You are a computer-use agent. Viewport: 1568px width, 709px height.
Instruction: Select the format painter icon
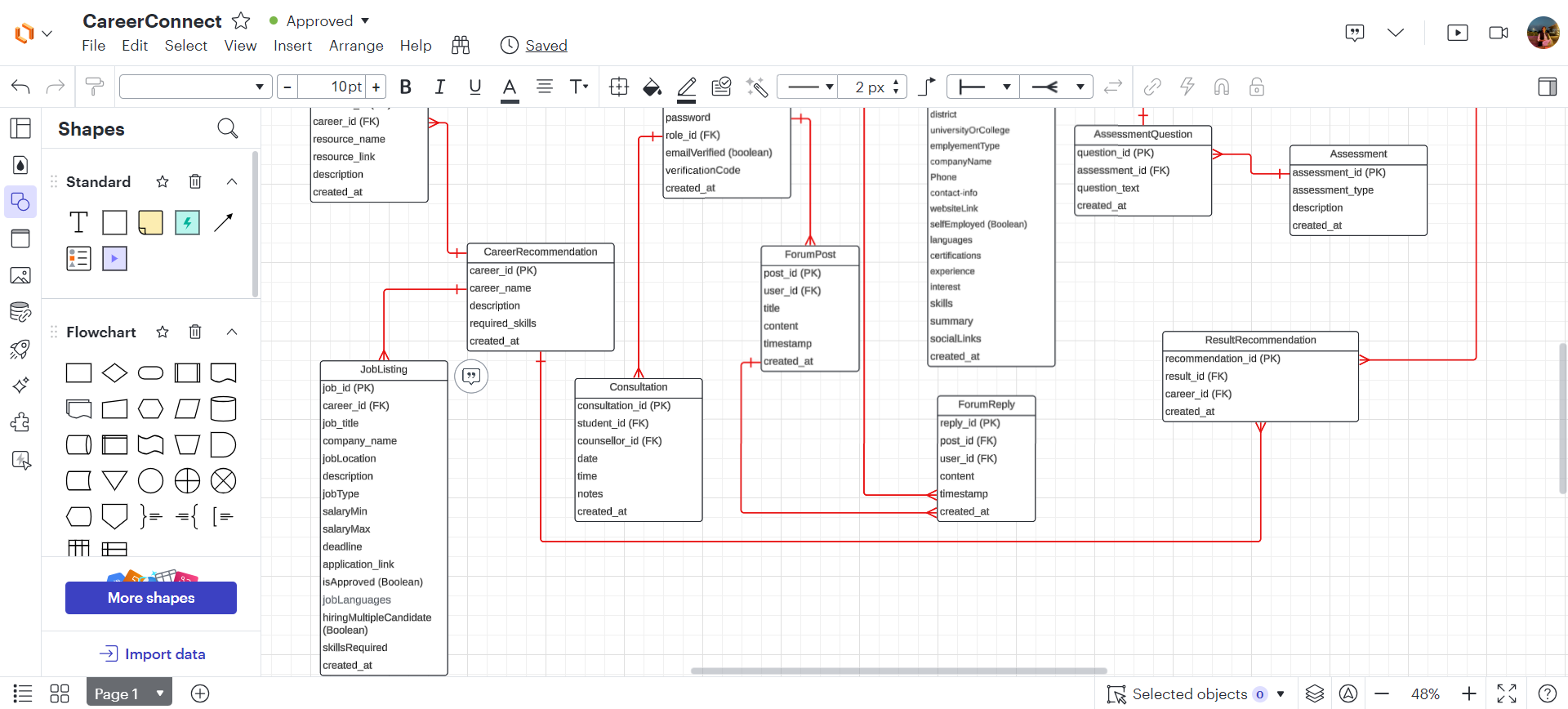pyautogui.click(x=95, y=87)
